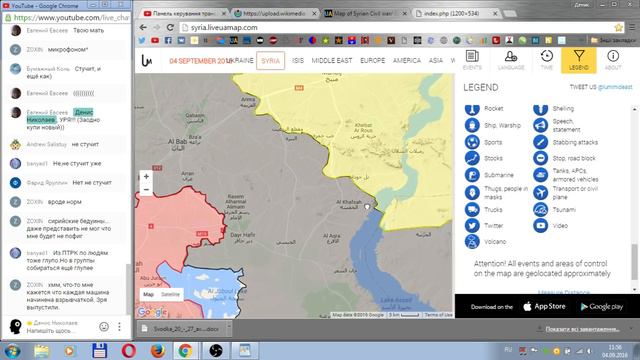Select the ASIA region tab
This screenshot has width=640, height=360.
[436, 60]
